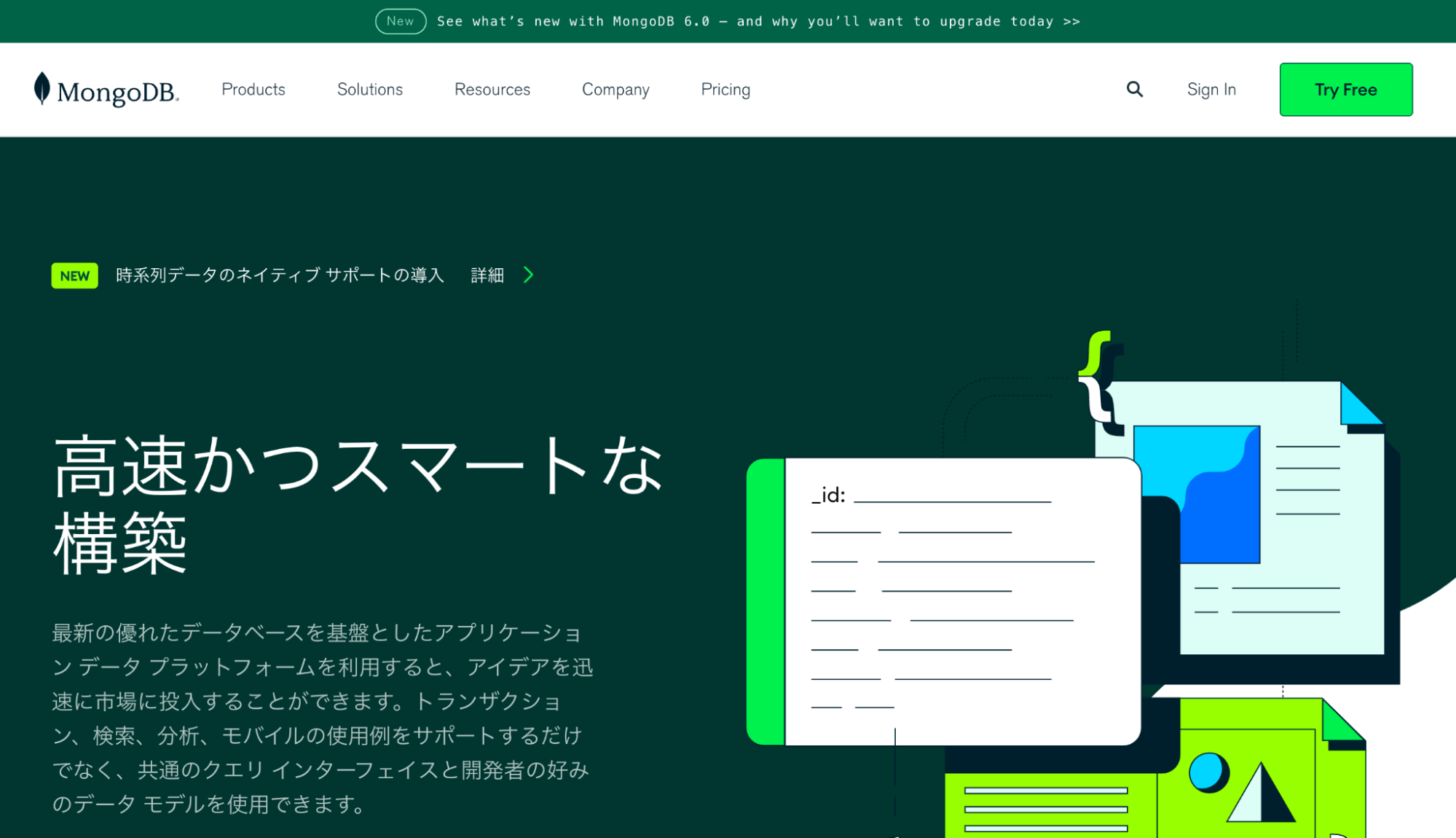Click the green NEW badge

point(74,275)
